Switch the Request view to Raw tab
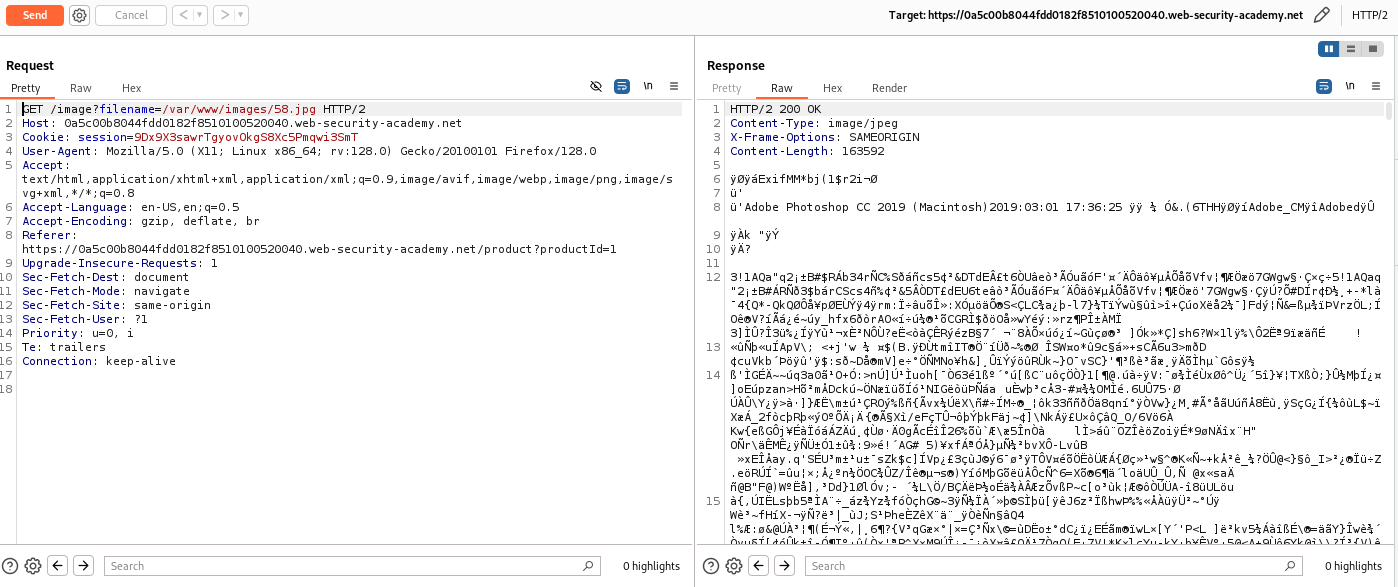This screenshot has width=1398, height=587. pos(80,88)
